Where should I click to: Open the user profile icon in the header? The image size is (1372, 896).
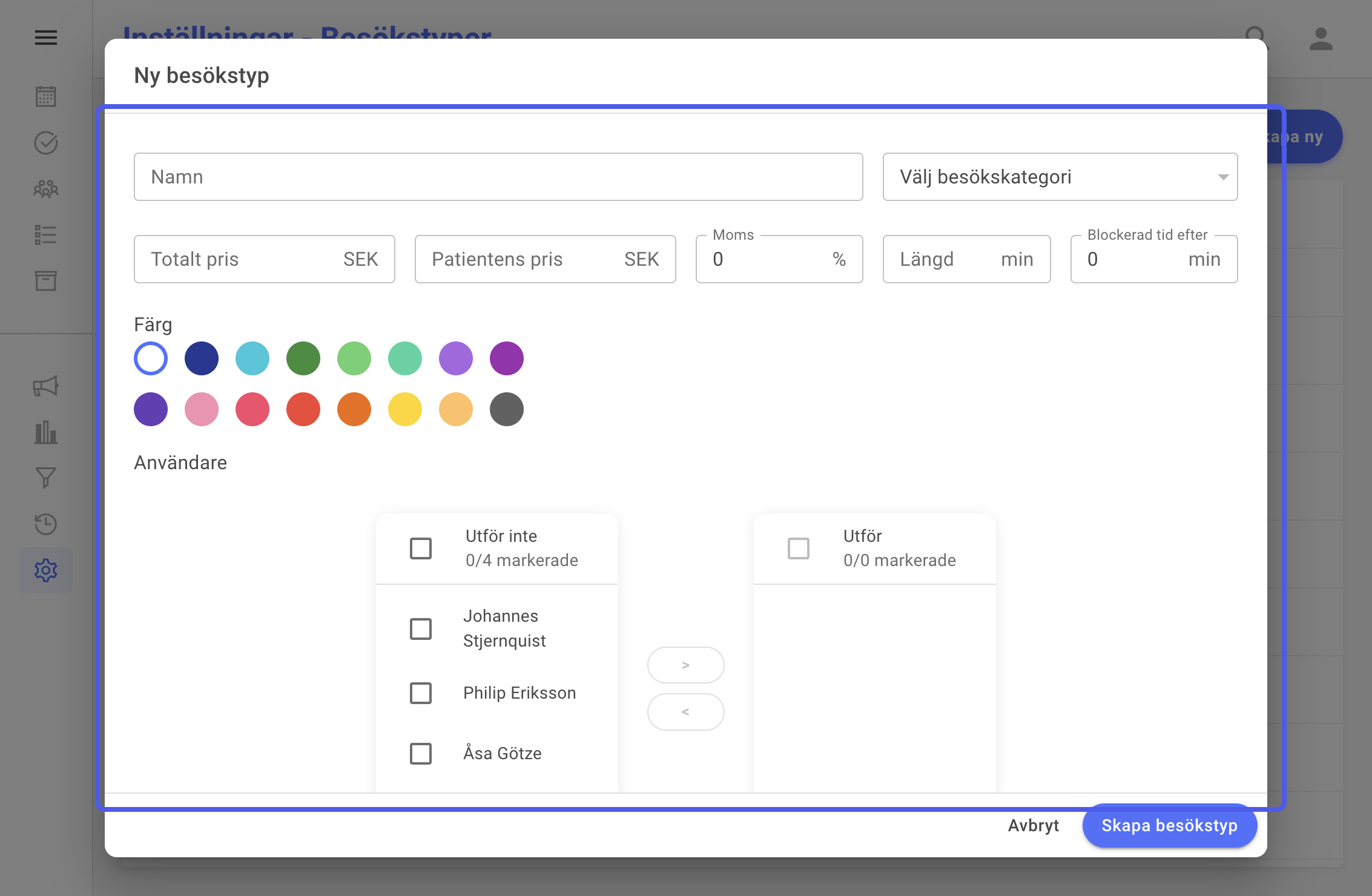pos(1321,39)
